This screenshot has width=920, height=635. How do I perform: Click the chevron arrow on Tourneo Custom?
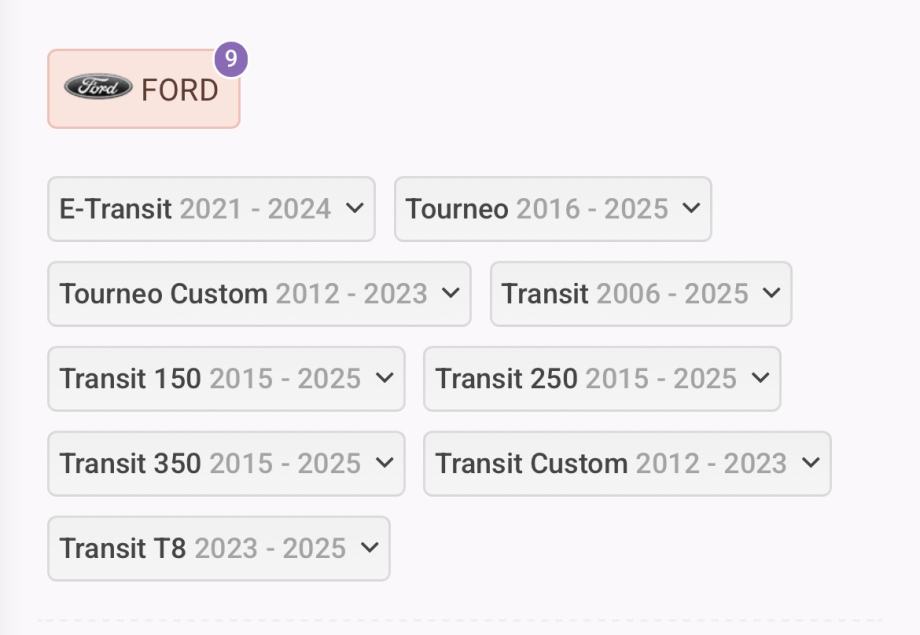coord(450,293)
